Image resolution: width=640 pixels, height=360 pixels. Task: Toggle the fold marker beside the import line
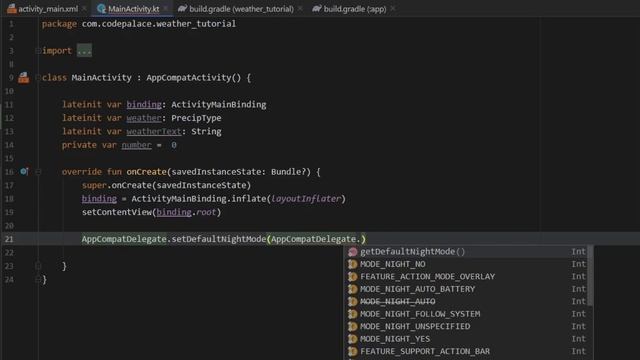[x=38, y=51]
